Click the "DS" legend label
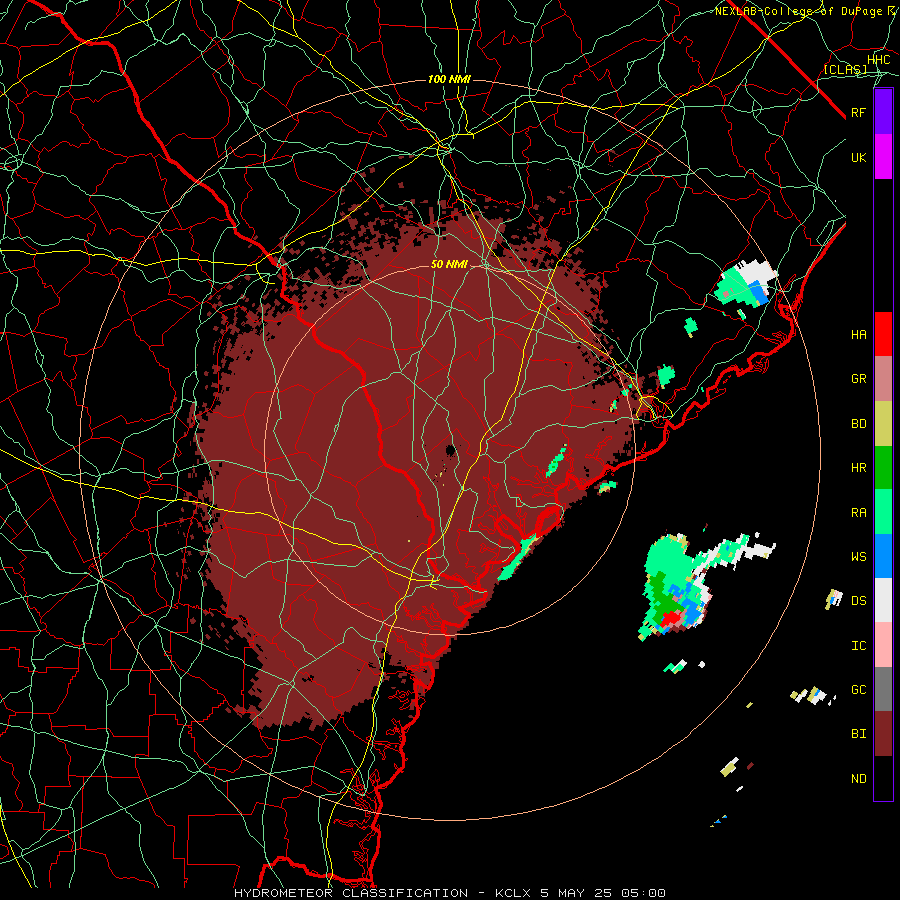The width and height of the screenshot is (900, 900). point(858,601)
